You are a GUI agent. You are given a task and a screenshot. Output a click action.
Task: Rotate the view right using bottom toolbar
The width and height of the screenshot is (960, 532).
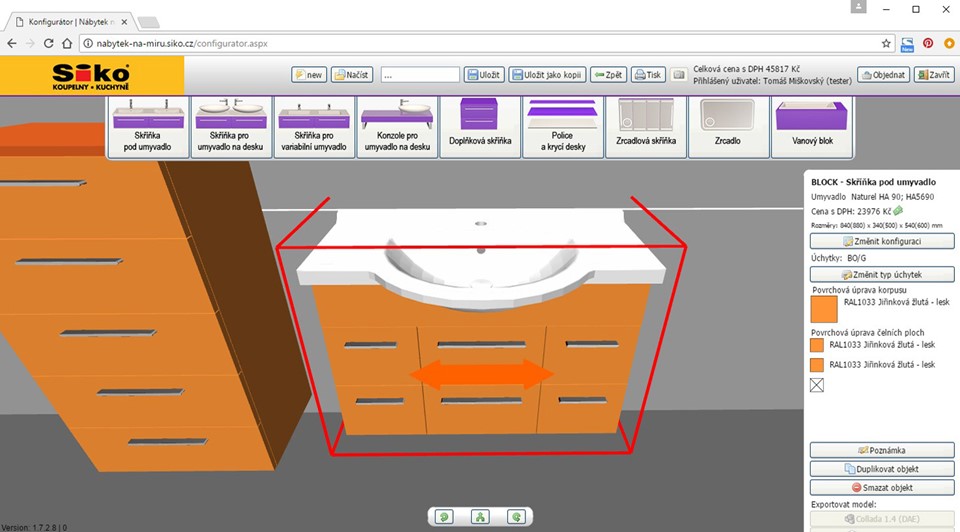point(516,517)
